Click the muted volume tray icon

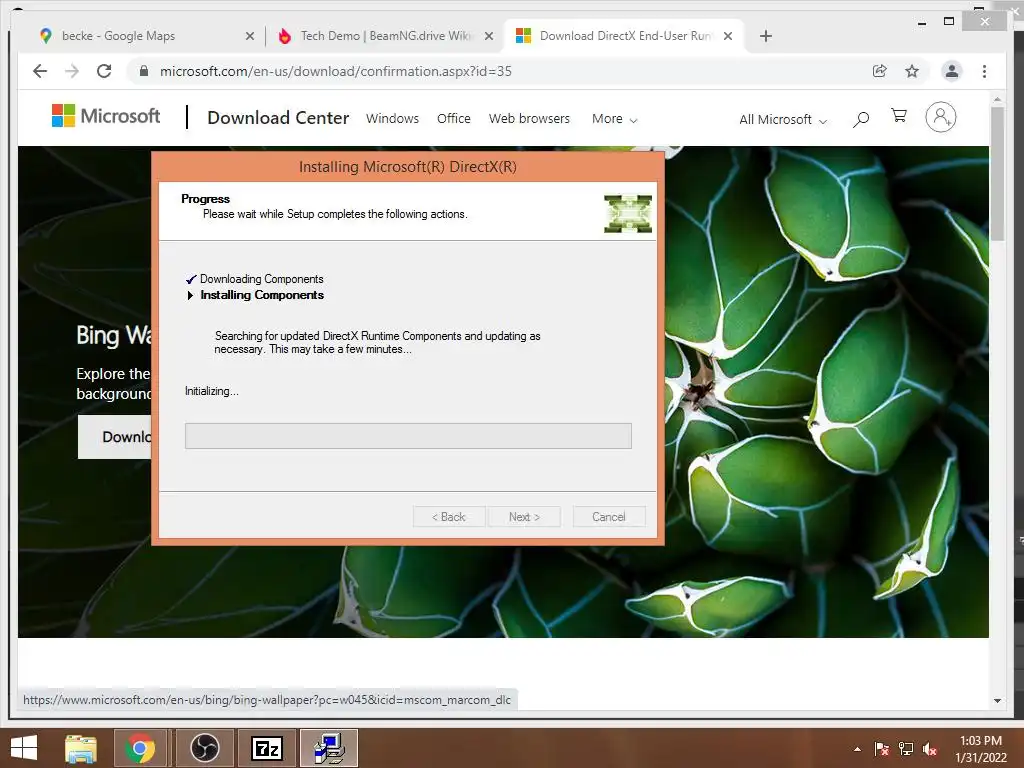click(x=930, y=749)
